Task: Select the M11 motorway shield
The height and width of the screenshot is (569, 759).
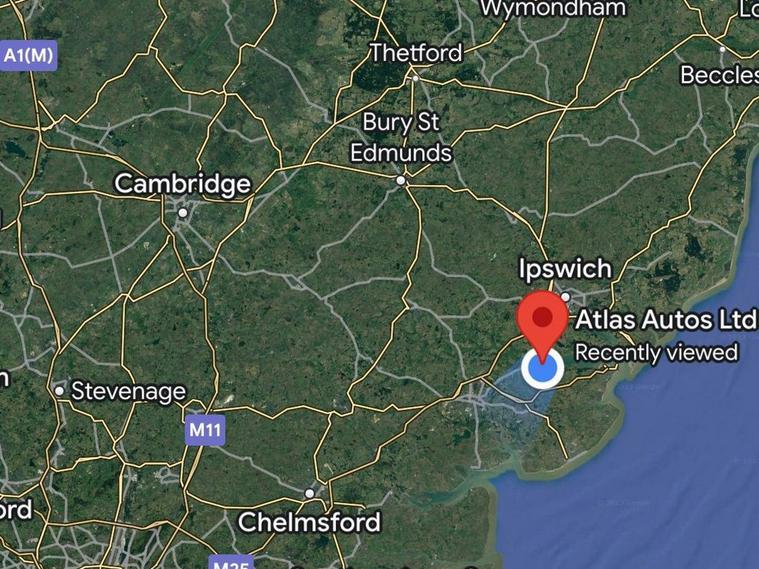Action: tap(205, 430)
